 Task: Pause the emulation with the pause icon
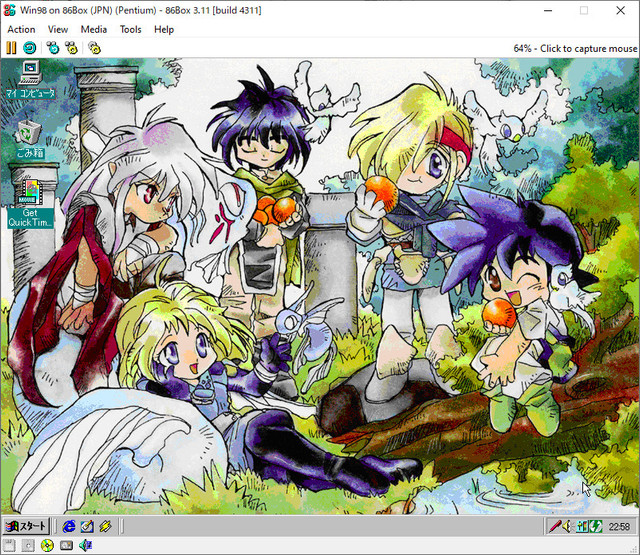point(11,48)
